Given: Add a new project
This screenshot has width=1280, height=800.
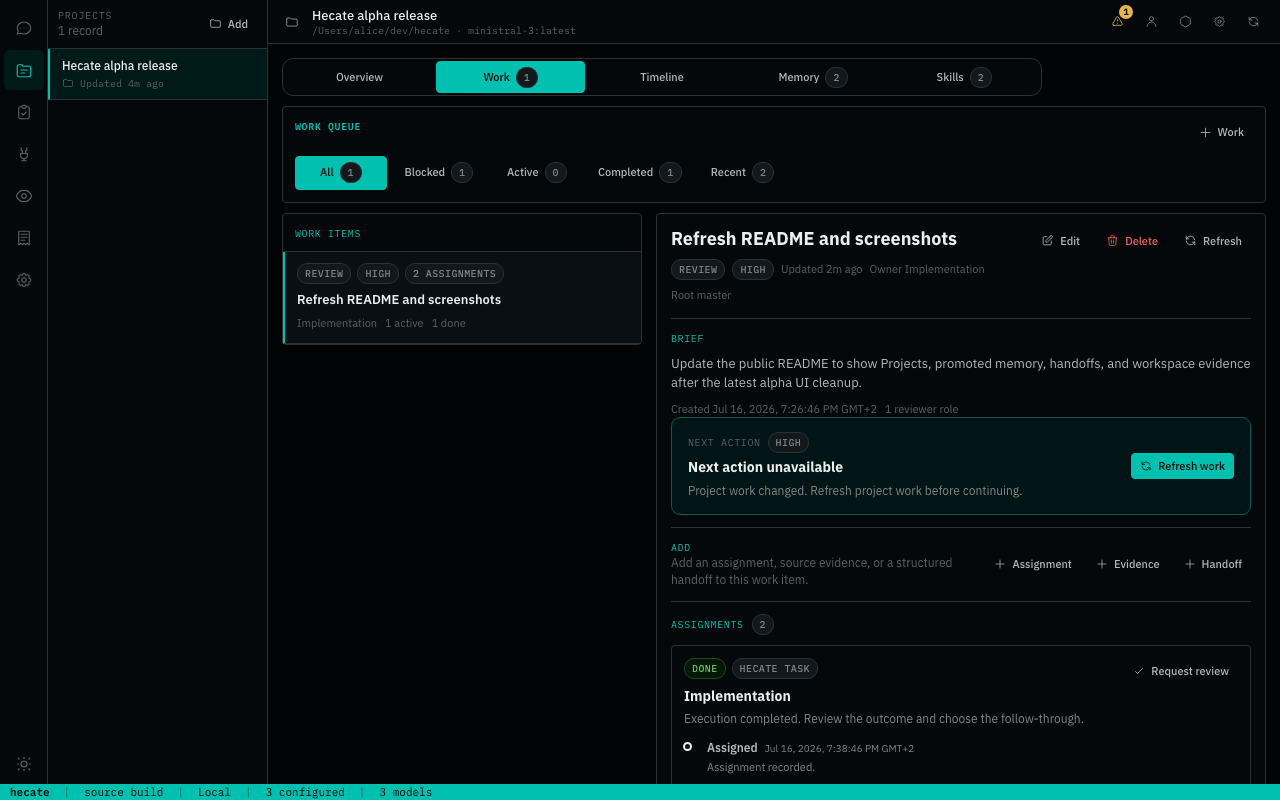Looking at the screenshot, I should 229,24.
